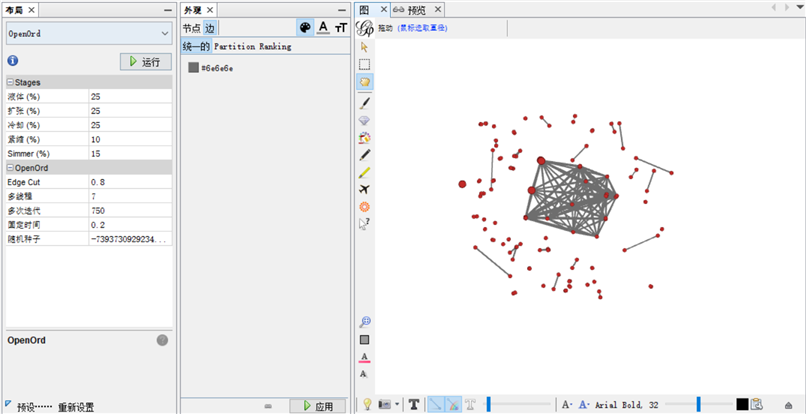
Task: Edit the Simmer (%) value 15
Action: click(x=131, y=153)
